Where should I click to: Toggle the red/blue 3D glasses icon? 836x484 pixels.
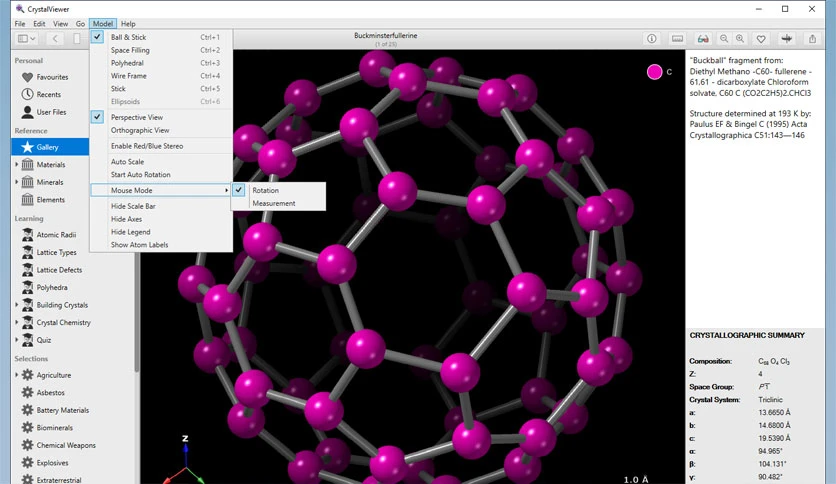[703, 39]
